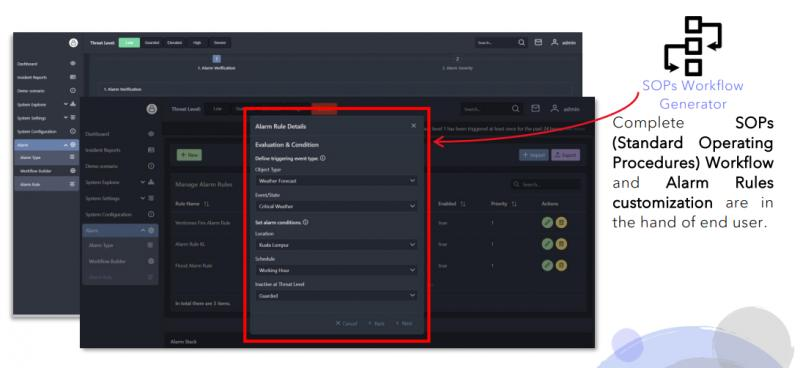Open Workflow Builder in back window sidebar
Screen dimensions: 800x368
tap(46, 171)
